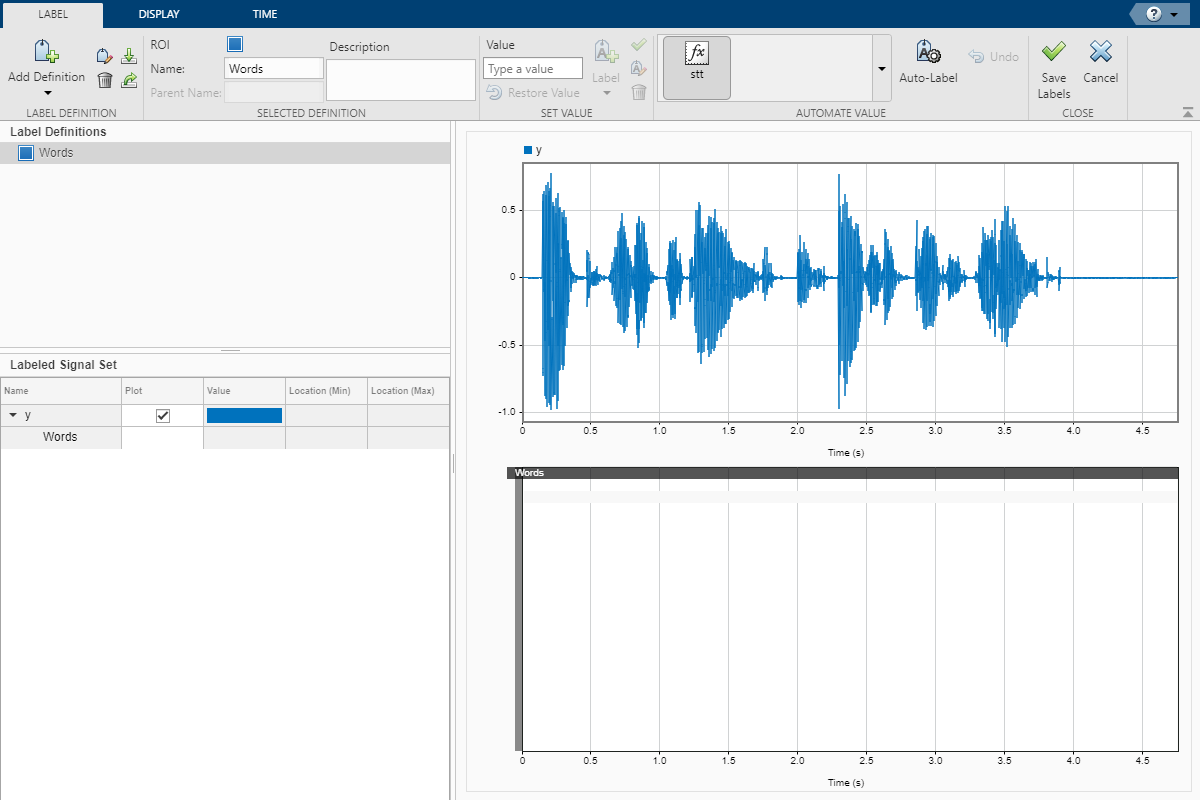The width and height of the screenshot is (1200, 800).
Task: Switch to the DISPLAY tab
Action: pos(159,14)
